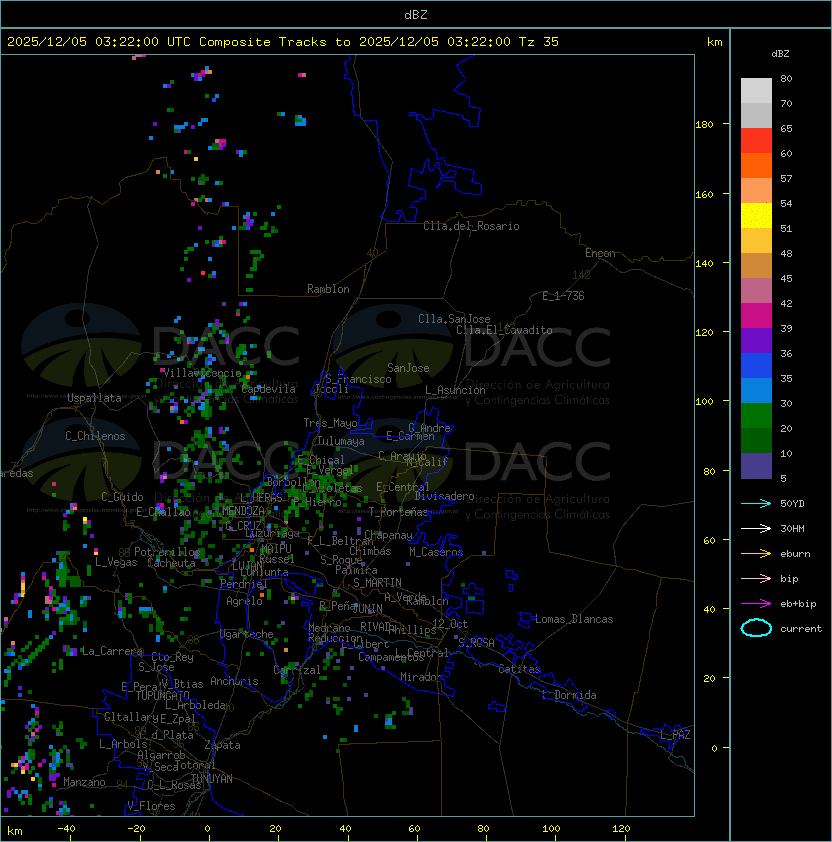Click the V_Flores place label
The width and height of the screenshot is (832, 842).
click(x=151, y=806)
